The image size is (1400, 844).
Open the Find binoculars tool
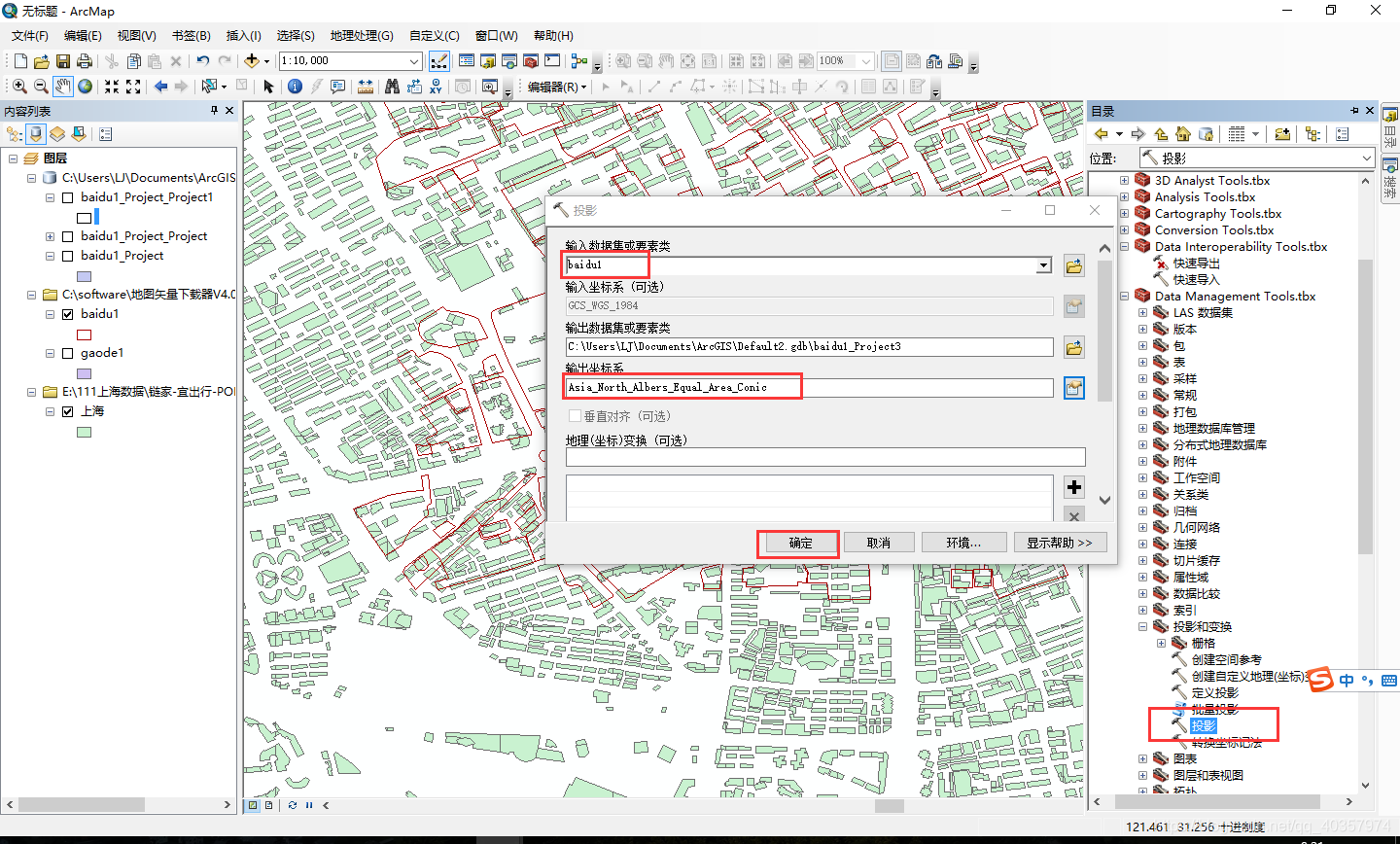tap(392, 87)
